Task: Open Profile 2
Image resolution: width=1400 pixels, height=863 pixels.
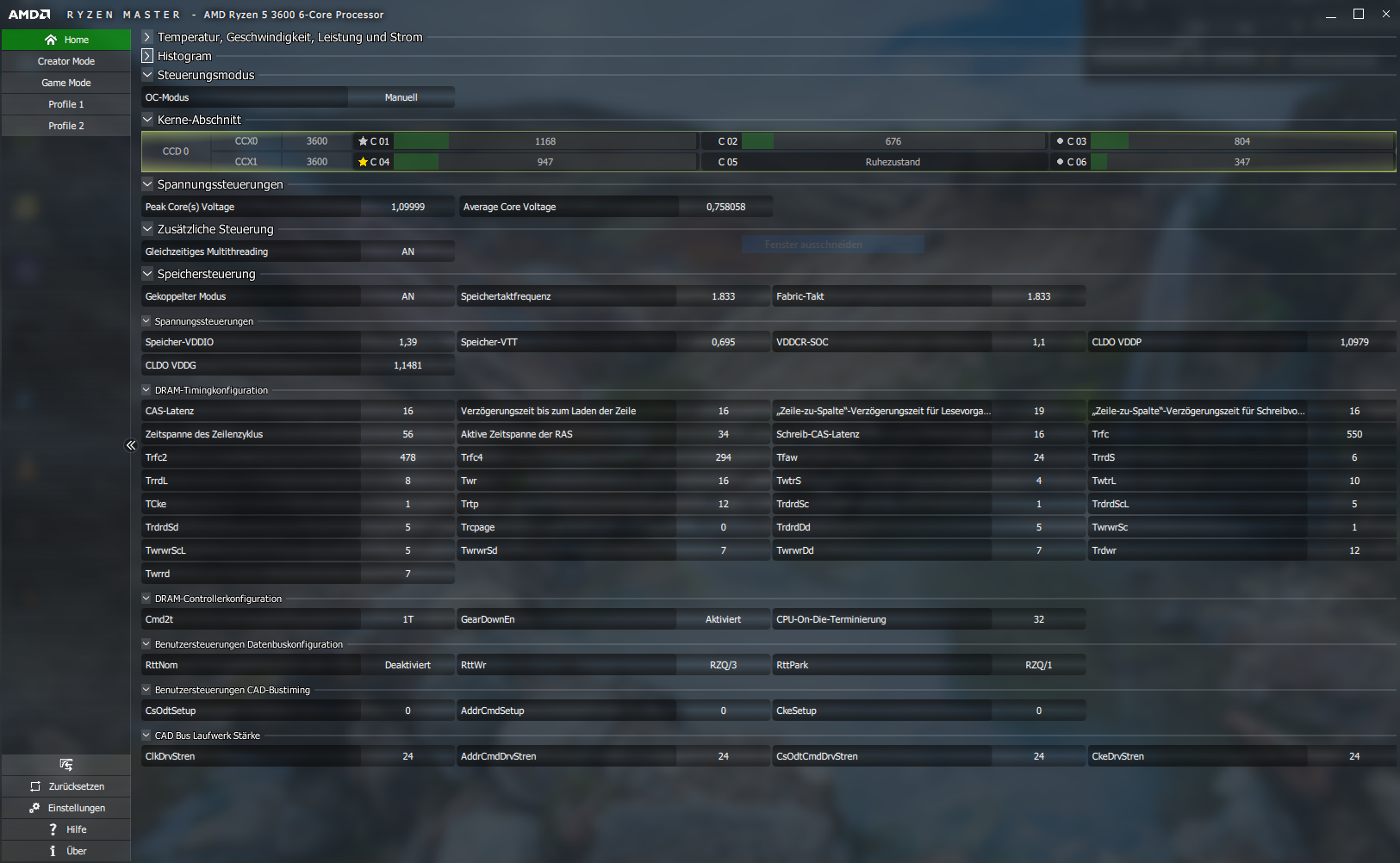Action: coord(66,126)
